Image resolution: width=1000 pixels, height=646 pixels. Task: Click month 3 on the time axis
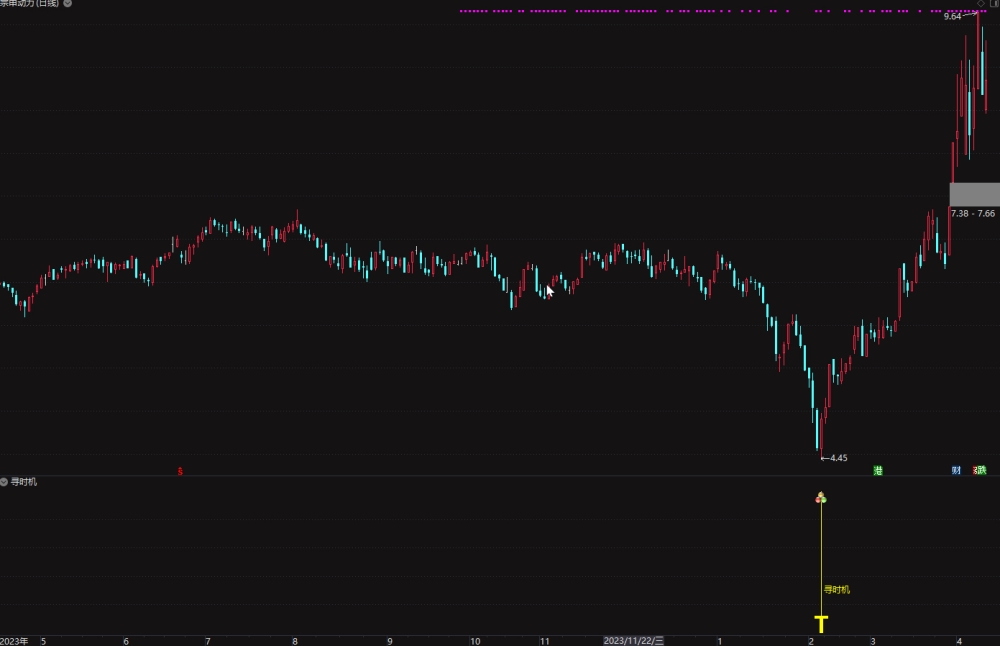pyautogui.click(x=872, y=642)
